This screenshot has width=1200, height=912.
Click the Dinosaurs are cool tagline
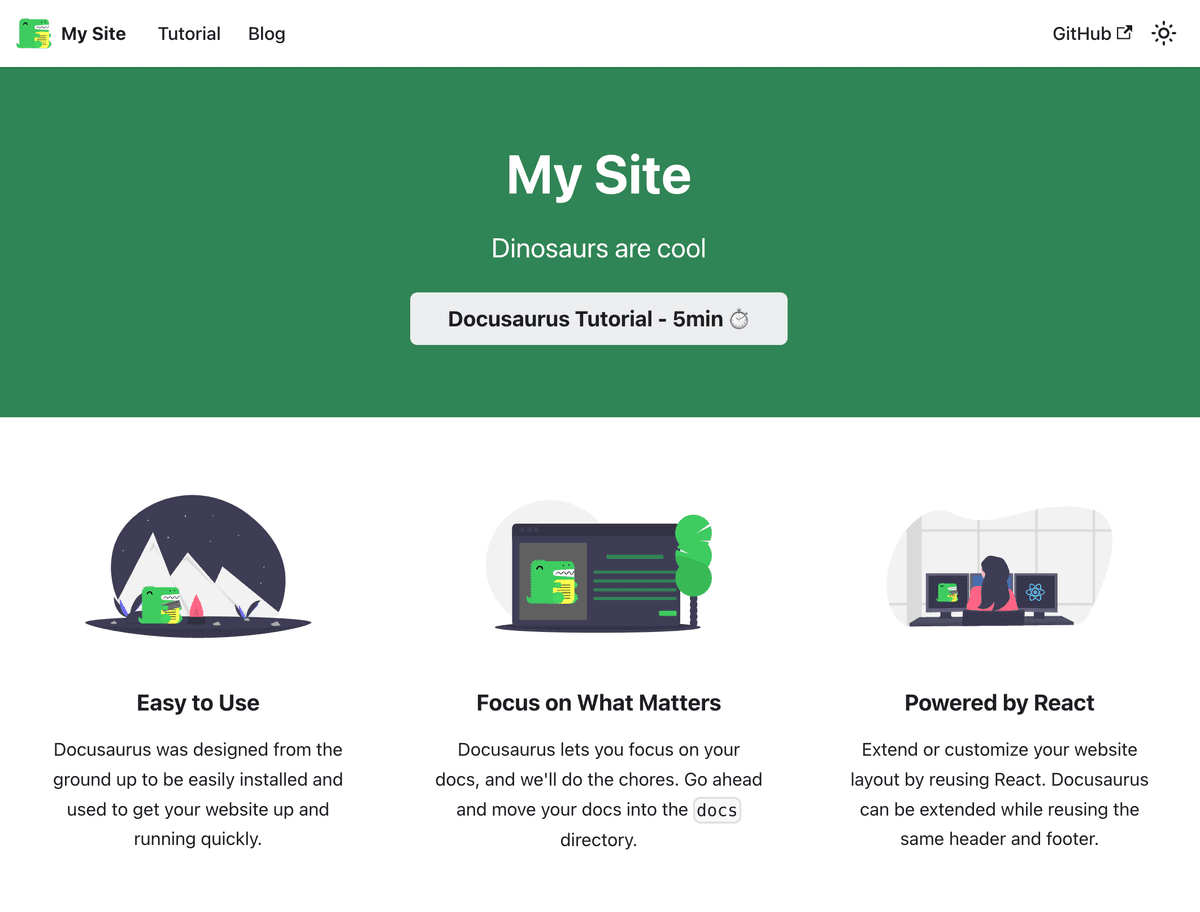tap(598, 248)
